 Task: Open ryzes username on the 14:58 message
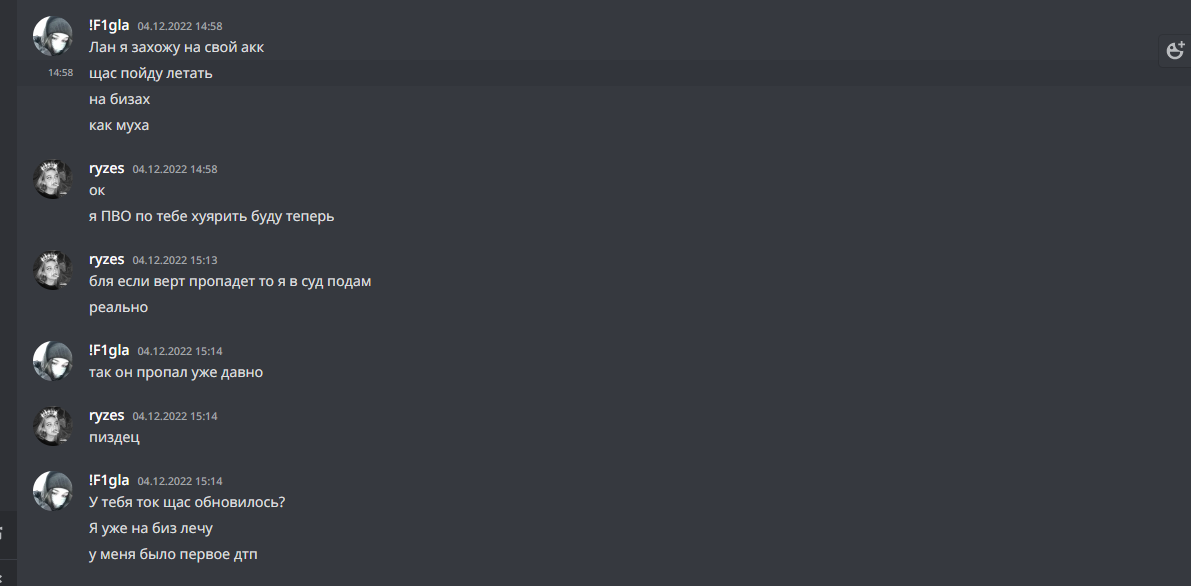tap(107, 168)
